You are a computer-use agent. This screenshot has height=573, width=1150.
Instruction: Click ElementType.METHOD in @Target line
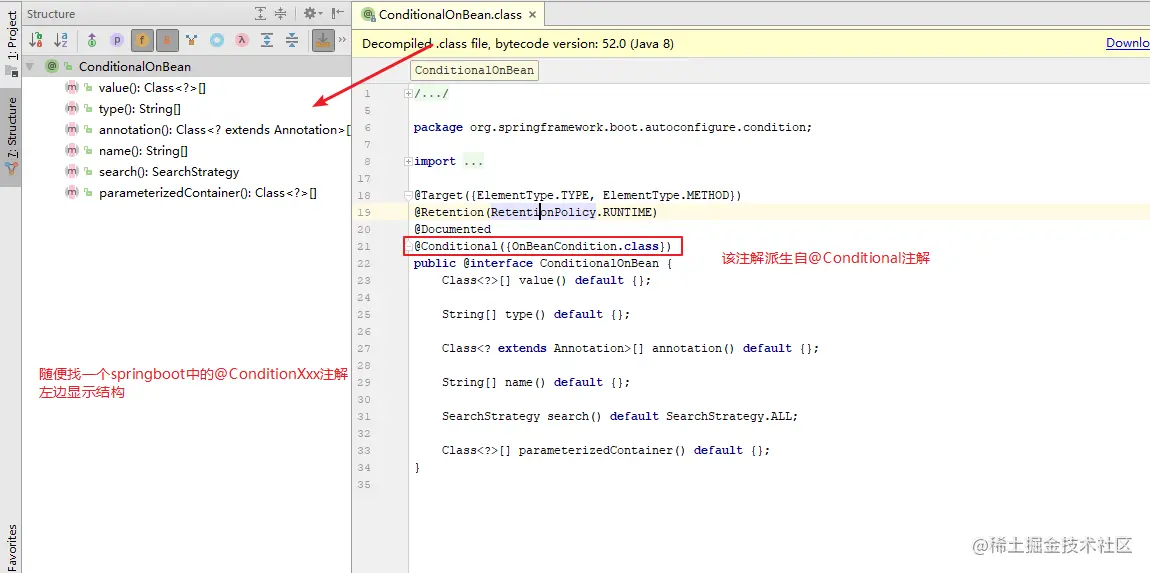click(x=666, y=195)
